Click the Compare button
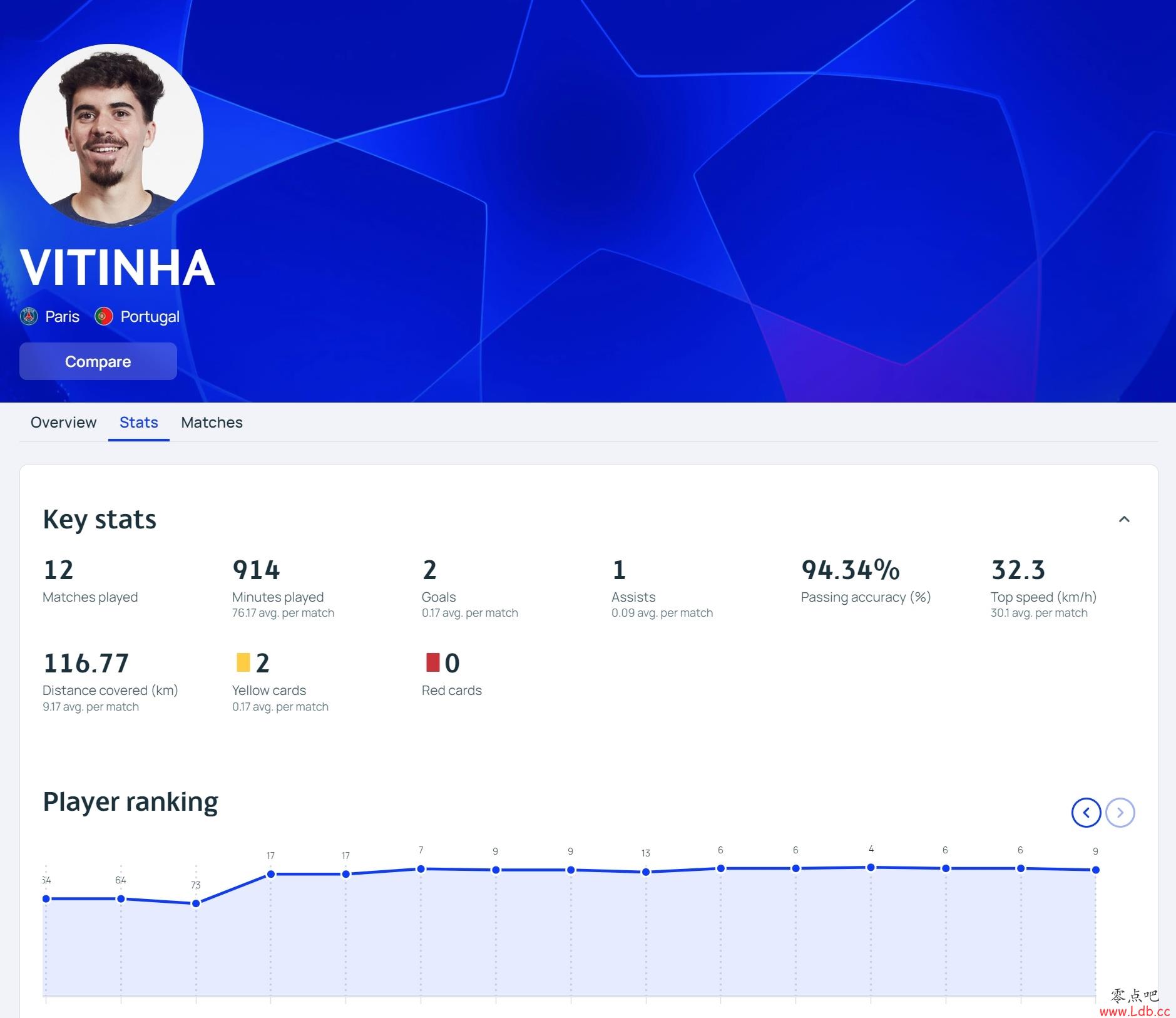Screen dimensions: 1176x1018 pos(98,361)
